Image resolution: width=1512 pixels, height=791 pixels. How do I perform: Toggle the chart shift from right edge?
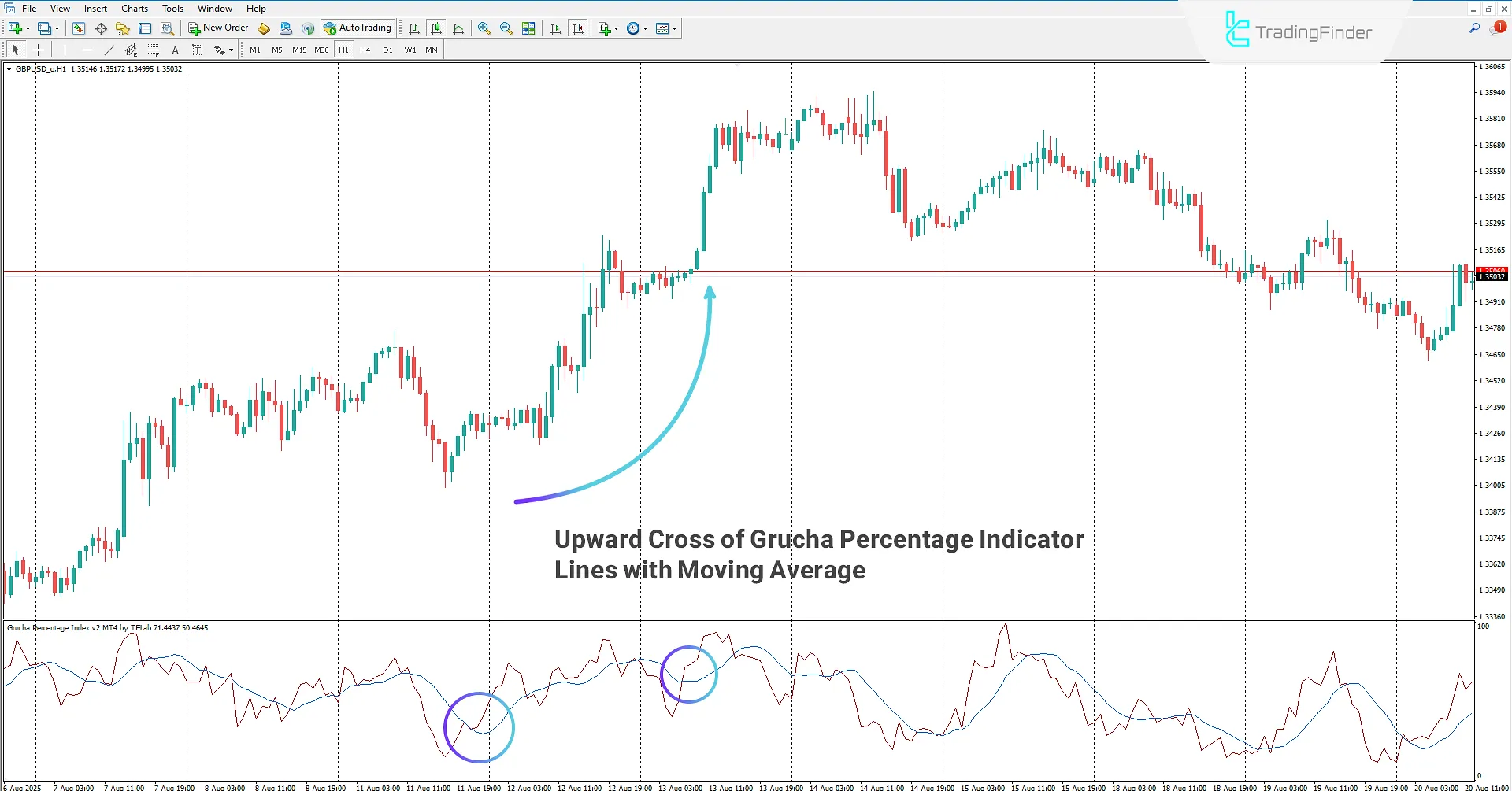[579, 28]
